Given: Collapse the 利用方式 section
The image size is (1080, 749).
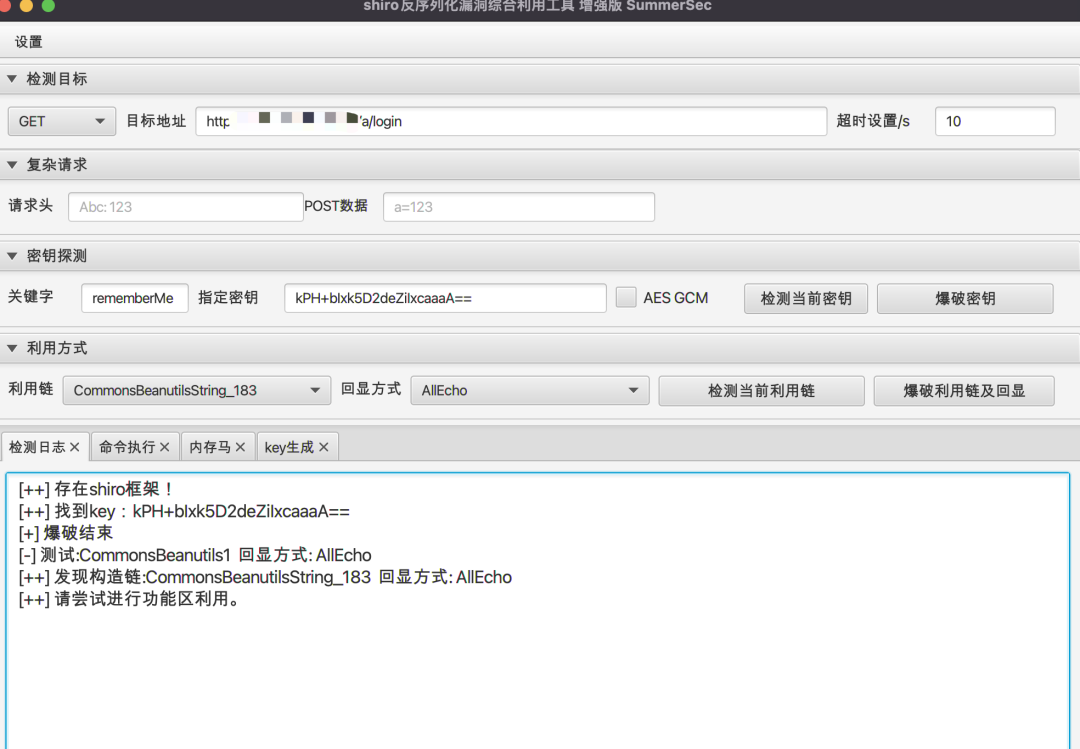Looking at the screenshot, I should (12, 348).
